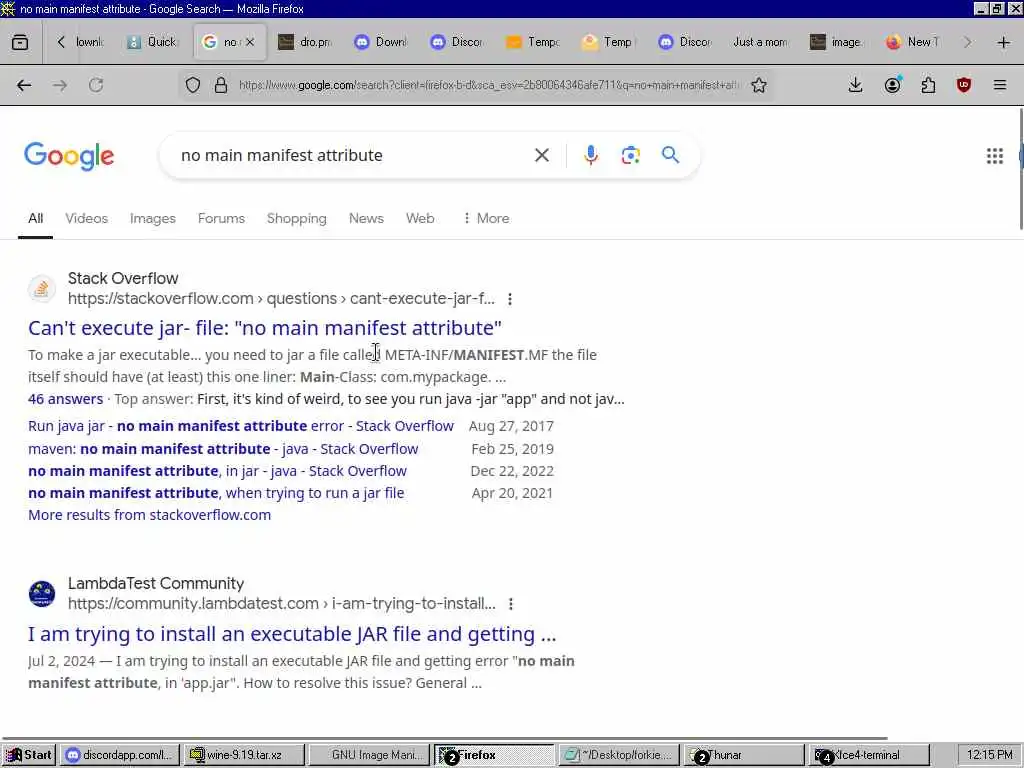Open Firefox View tab list icon

(20, 42)
